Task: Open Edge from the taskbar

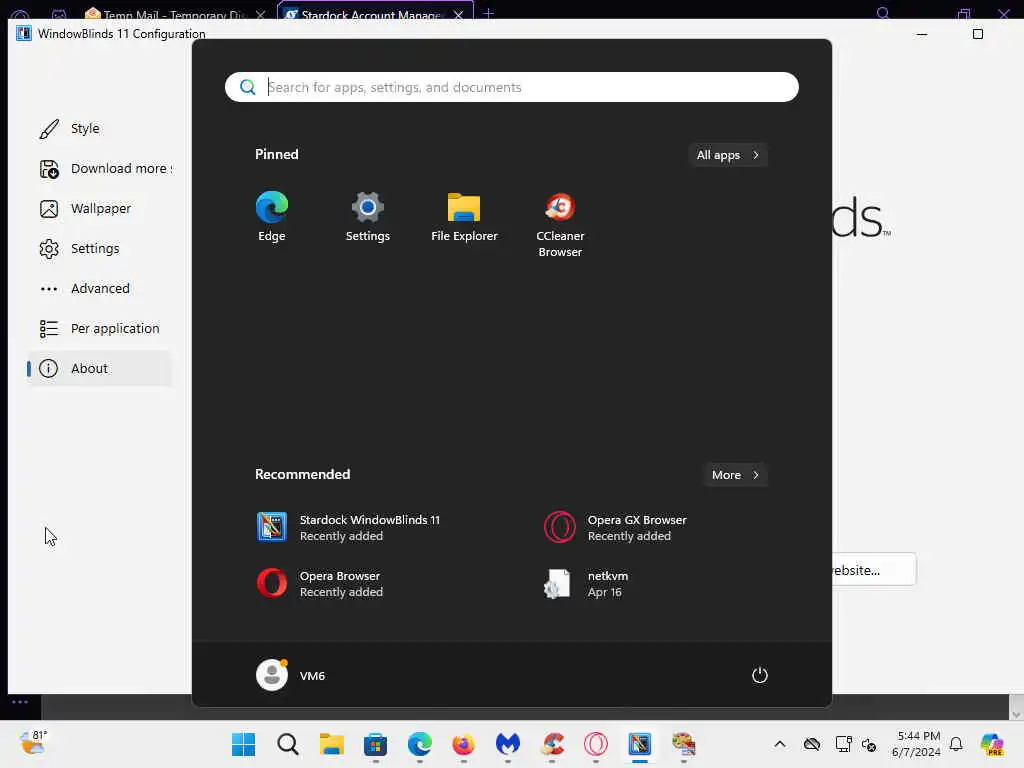Action: pos(420,744)
